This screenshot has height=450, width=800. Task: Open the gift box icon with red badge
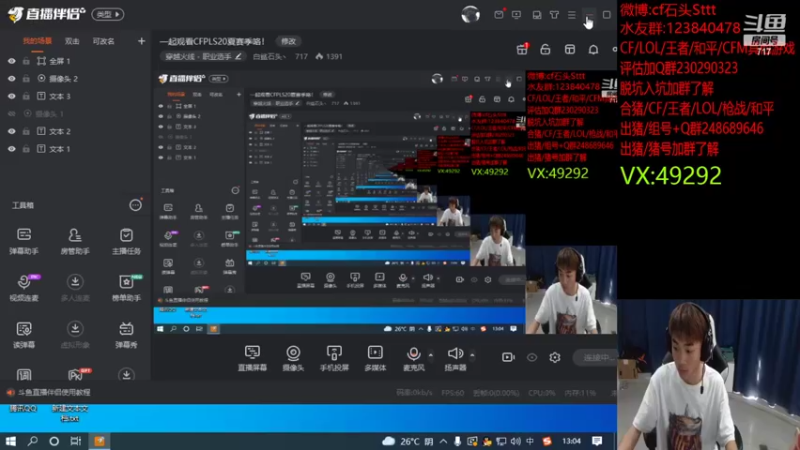tap(522, 49)
